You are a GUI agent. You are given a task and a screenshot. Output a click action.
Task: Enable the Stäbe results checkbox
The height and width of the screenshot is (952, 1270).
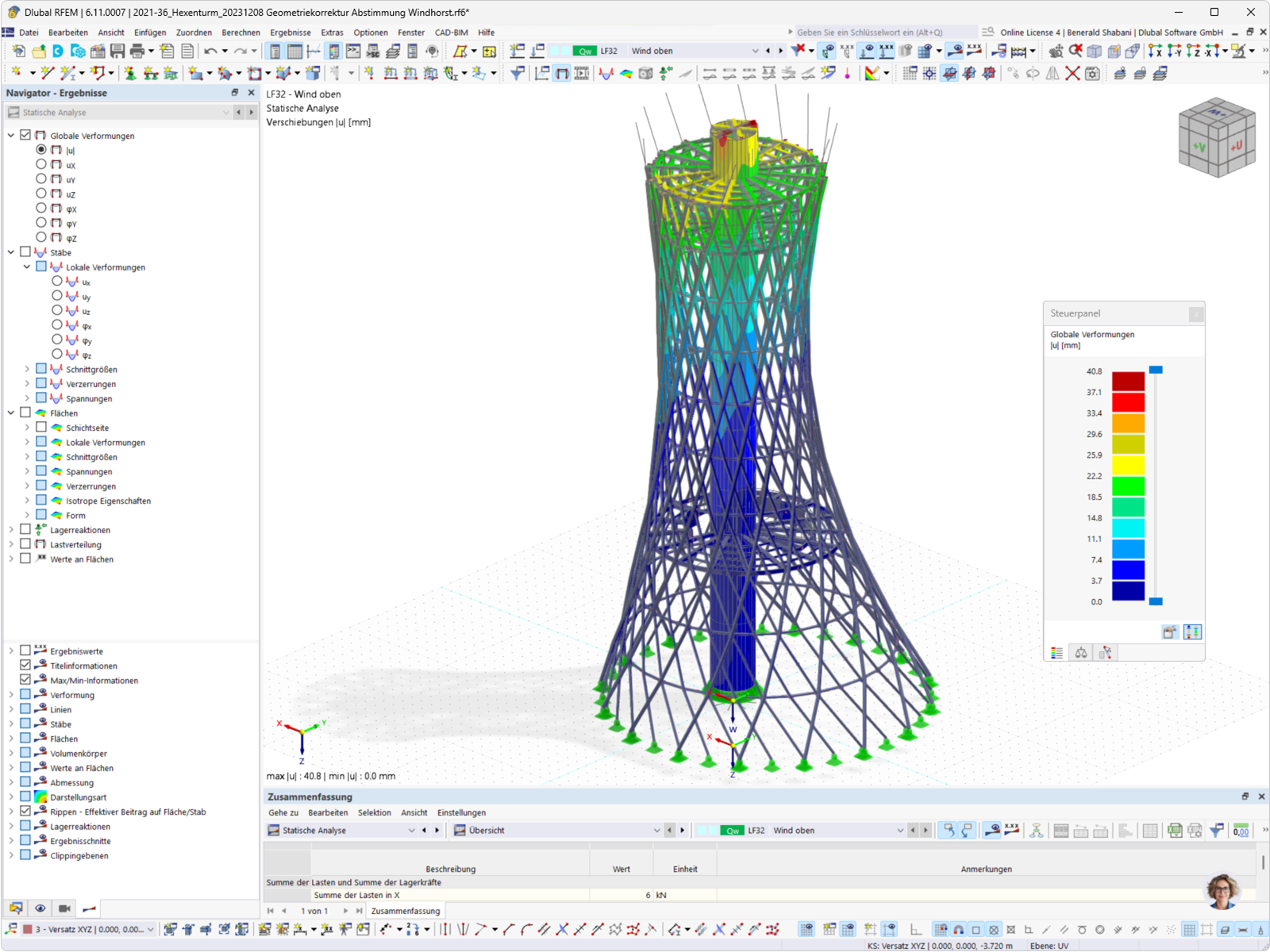click(x=25, y=252)
